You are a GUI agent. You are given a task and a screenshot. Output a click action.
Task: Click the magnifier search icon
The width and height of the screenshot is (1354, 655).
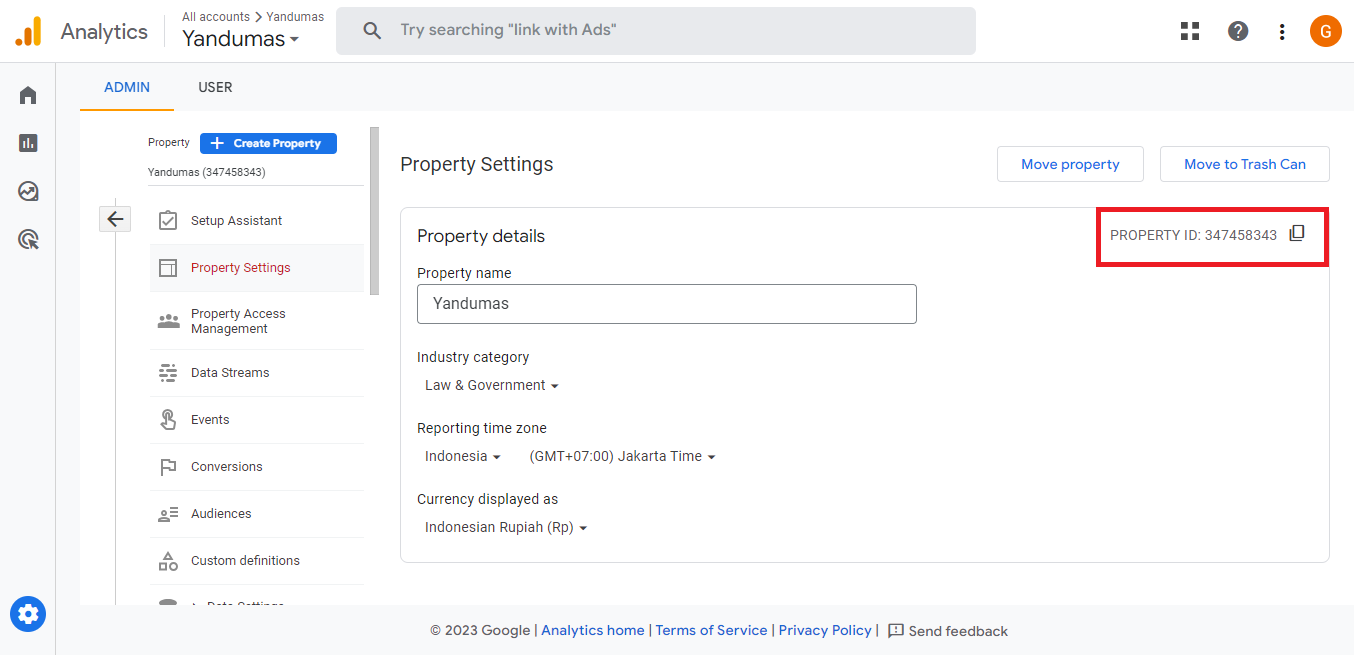click(x=372, y=31)
